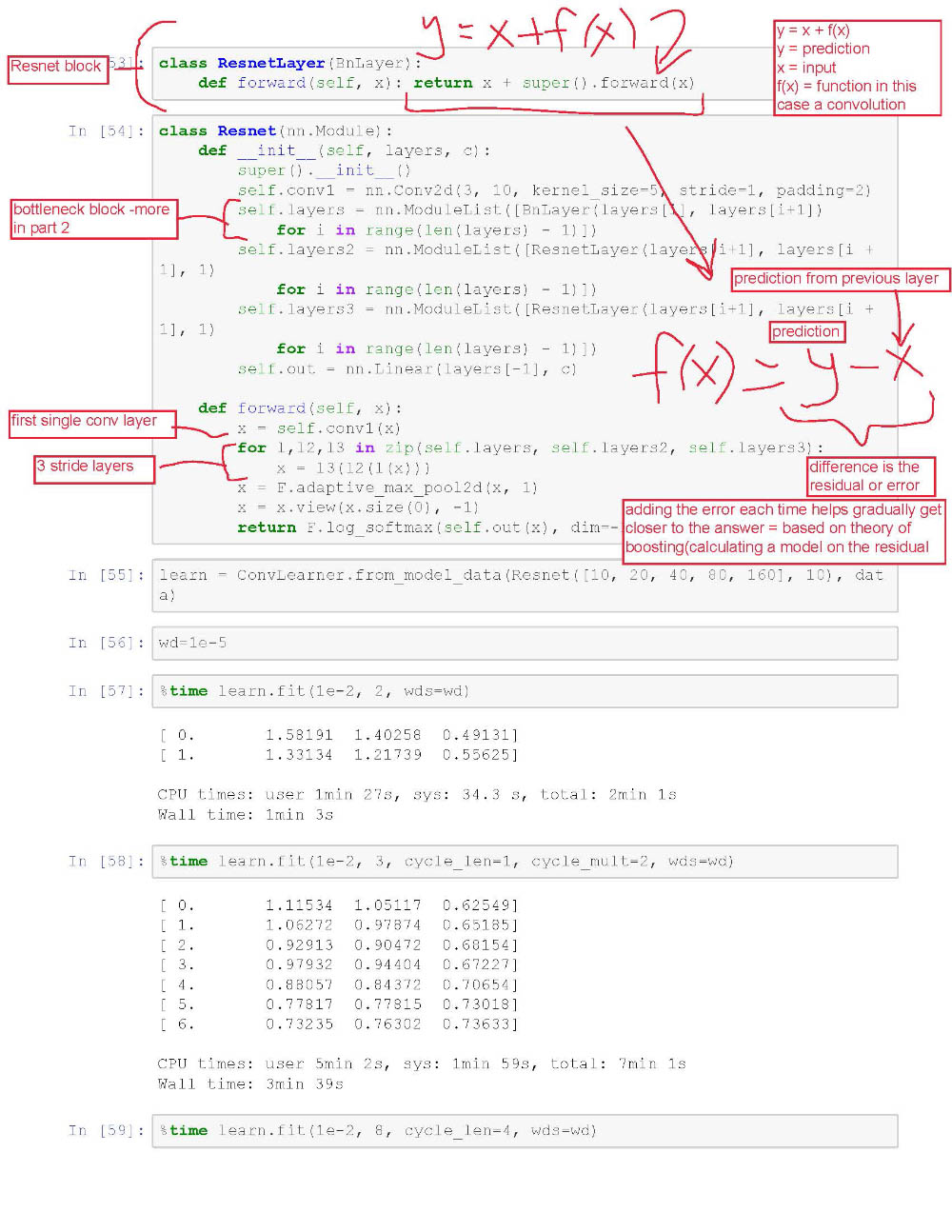
Task: Click the 'x = self.conv1(x)' line
Action: click(x=319, y=428)
